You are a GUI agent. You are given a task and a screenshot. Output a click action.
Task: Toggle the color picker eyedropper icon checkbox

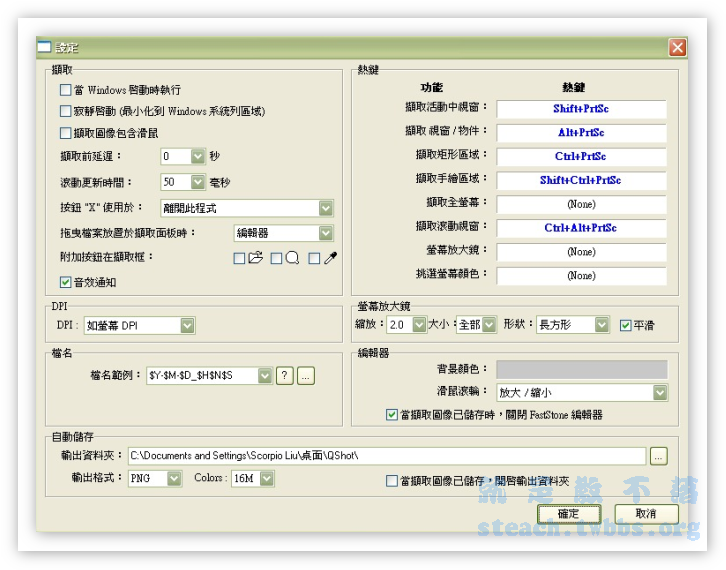click(314, 258)
